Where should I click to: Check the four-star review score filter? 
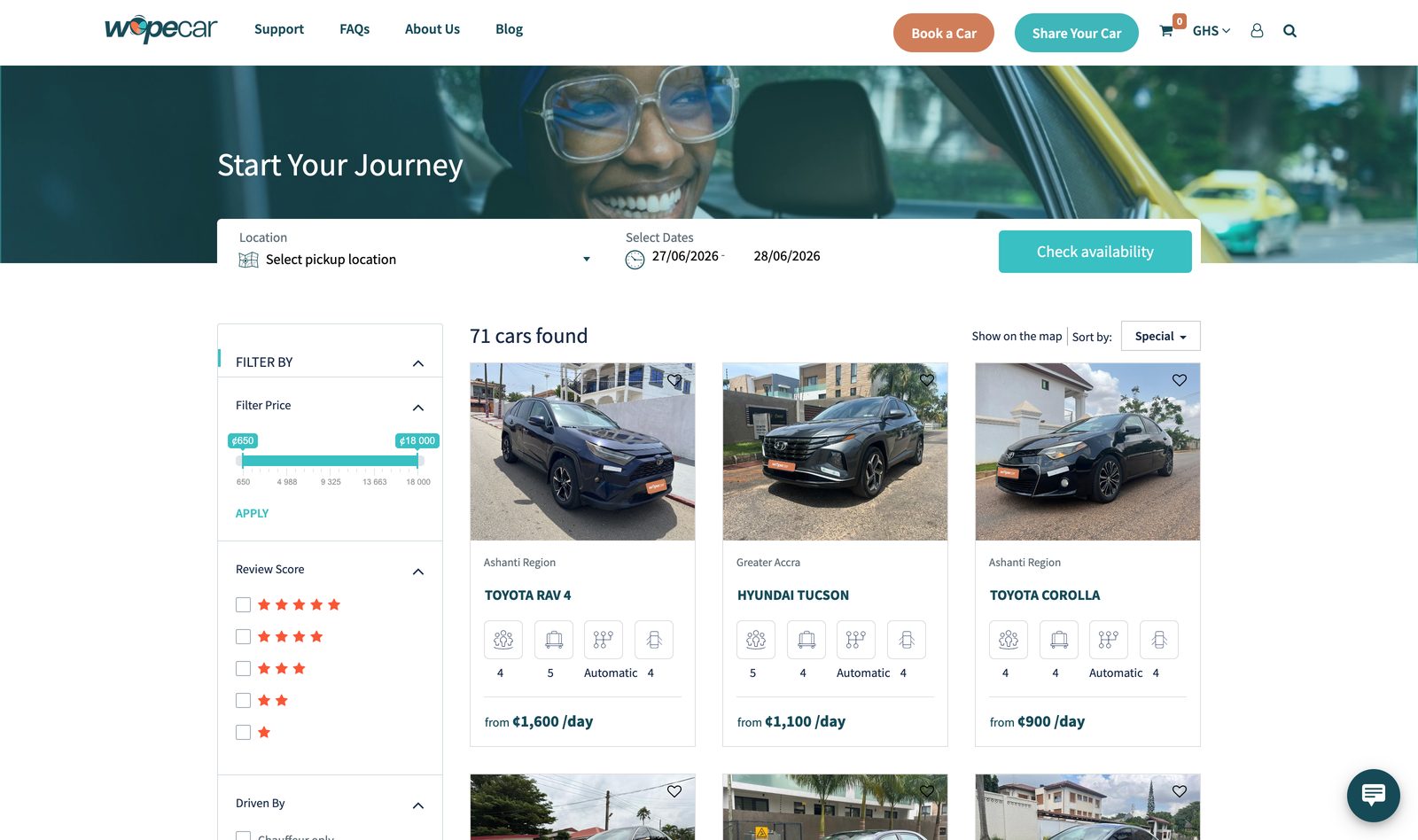pos(243,637)
